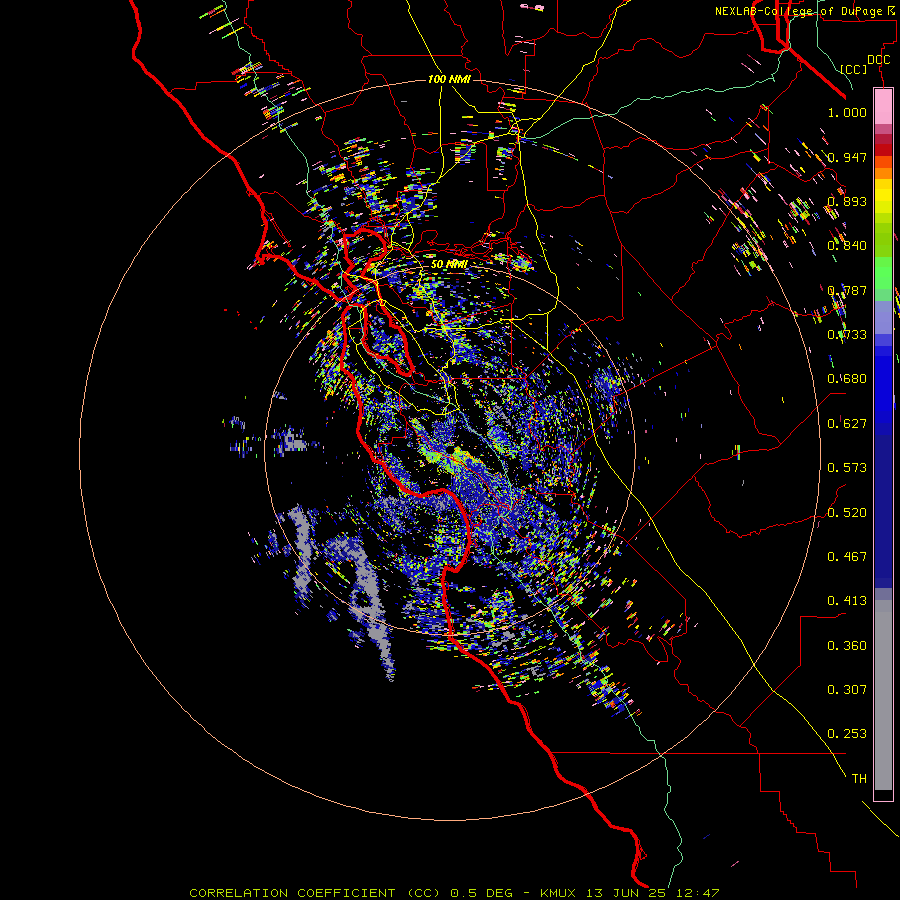This screenshot has width=900, height=900.
Task: Click the 0.733 legend label
Action: point(847,335)
